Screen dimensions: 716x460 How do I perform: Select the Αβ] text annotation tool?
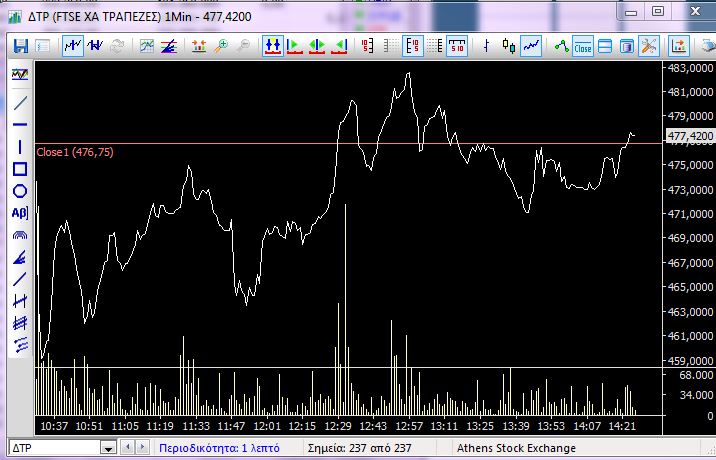(x=20, y=213)
